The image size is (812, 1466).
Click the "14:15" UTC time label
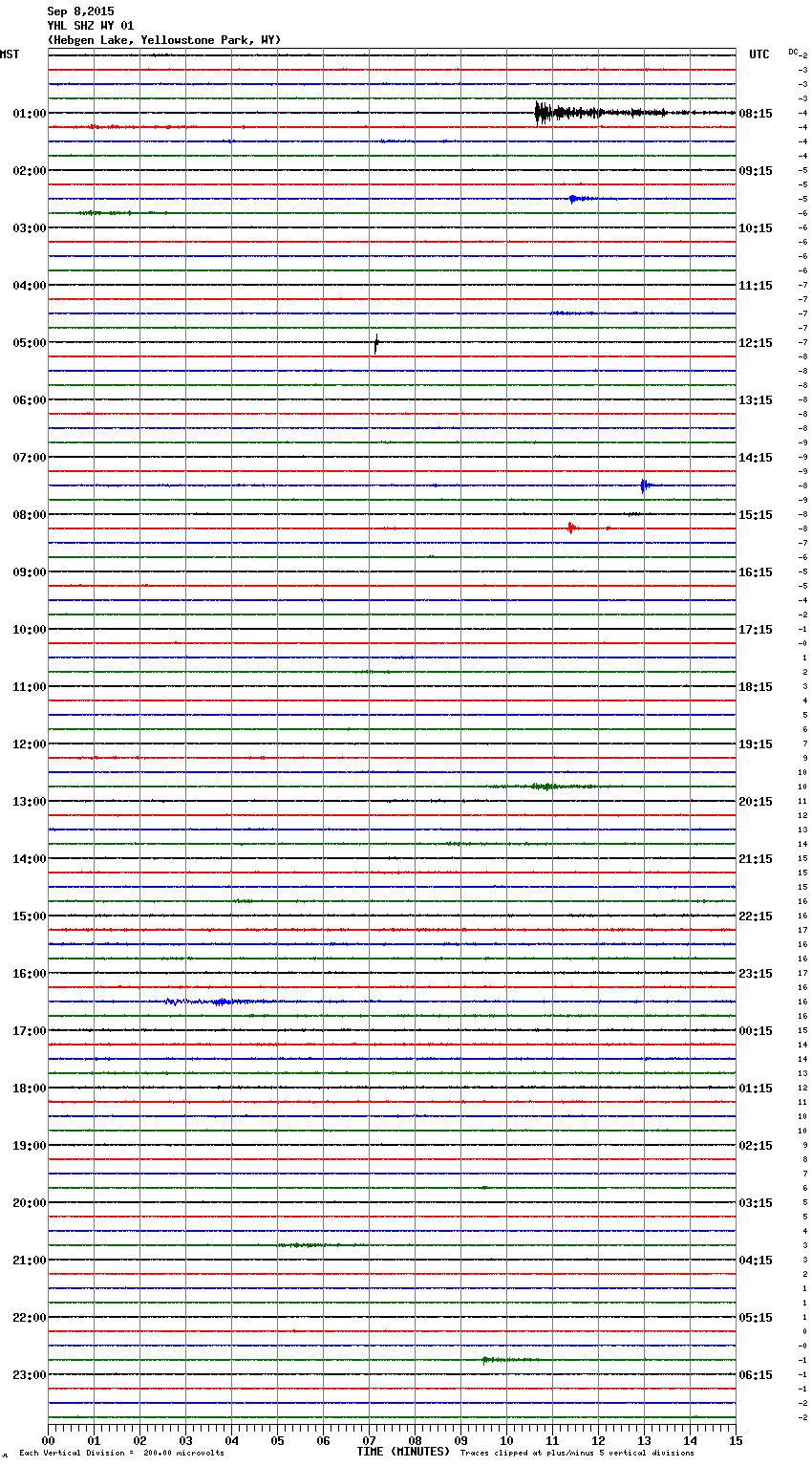coord(756,458)
